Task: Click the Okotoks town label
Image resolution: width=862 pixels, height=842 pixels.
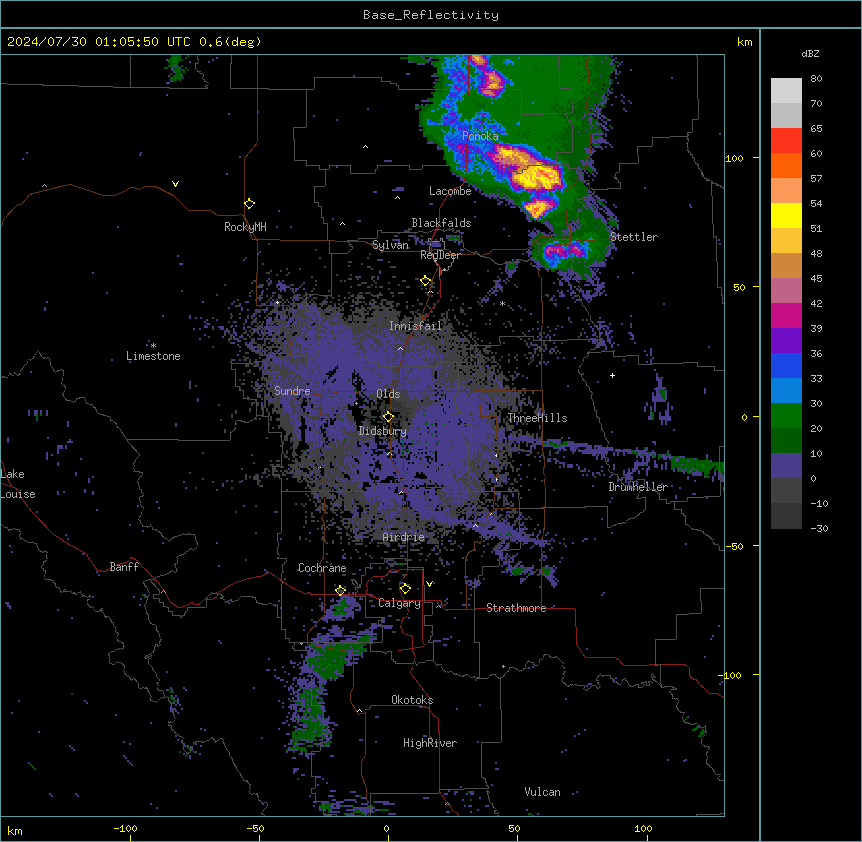Action: [x=412, y=700]
